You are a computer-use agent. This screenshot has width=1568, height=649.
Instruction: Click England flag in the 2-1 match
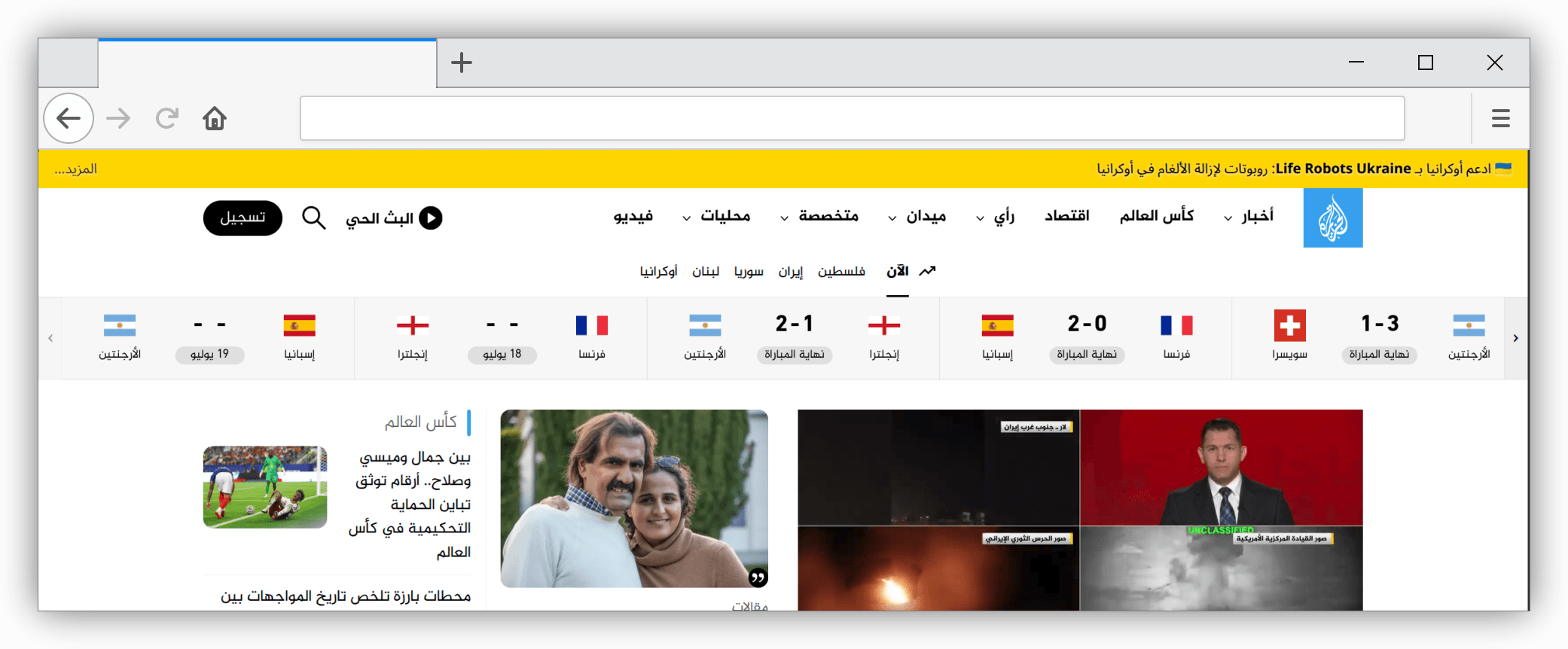[x=884, y=325]
